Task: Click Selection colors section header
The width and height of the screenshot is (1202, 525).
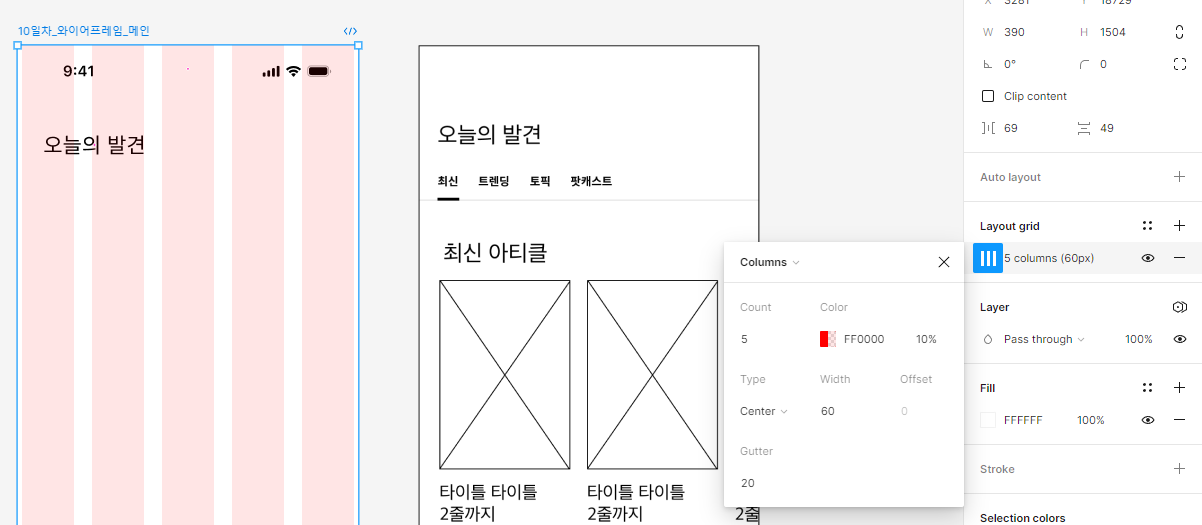Action: coord(1022,518)
